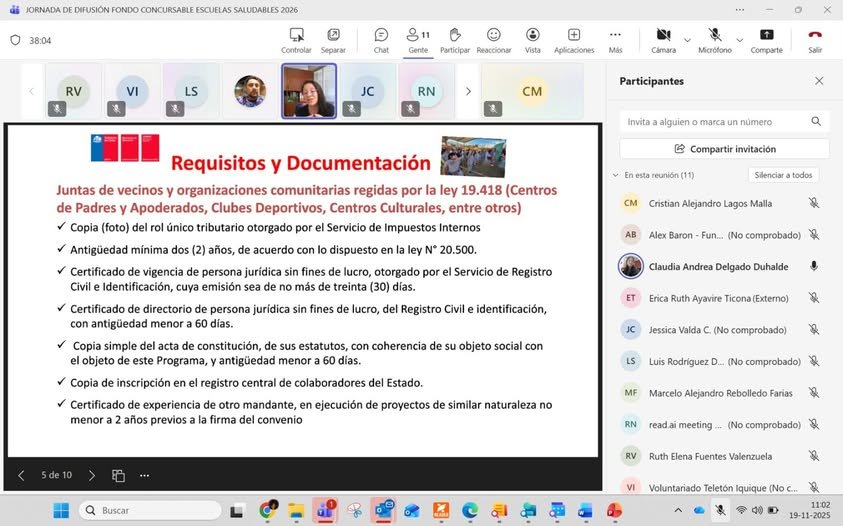Open the Controlar menu in meeting toolbar

[x=296, y=40]
